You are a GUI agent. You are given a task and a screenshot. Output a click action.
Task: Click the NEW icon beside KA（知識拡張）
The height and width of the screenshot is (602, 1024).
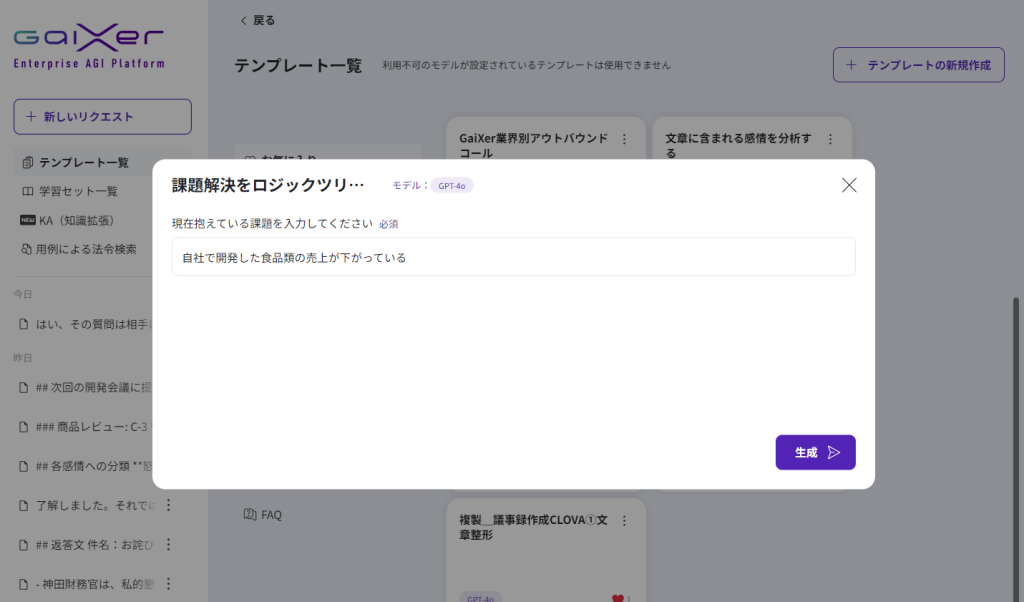click(28, 220)
